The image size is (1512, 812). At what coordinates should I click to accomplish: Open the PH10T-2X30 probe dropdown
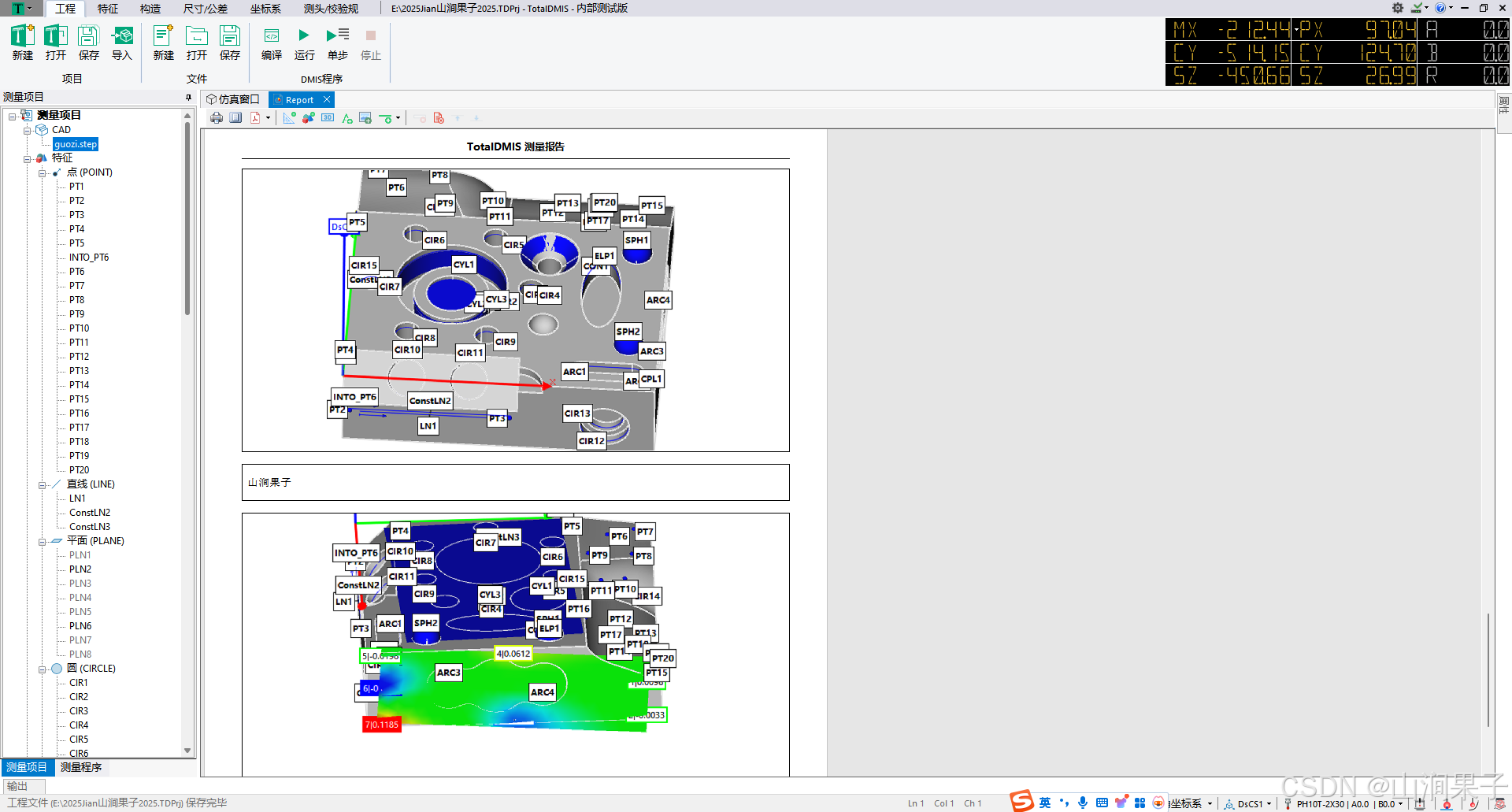pos(1343,803)
